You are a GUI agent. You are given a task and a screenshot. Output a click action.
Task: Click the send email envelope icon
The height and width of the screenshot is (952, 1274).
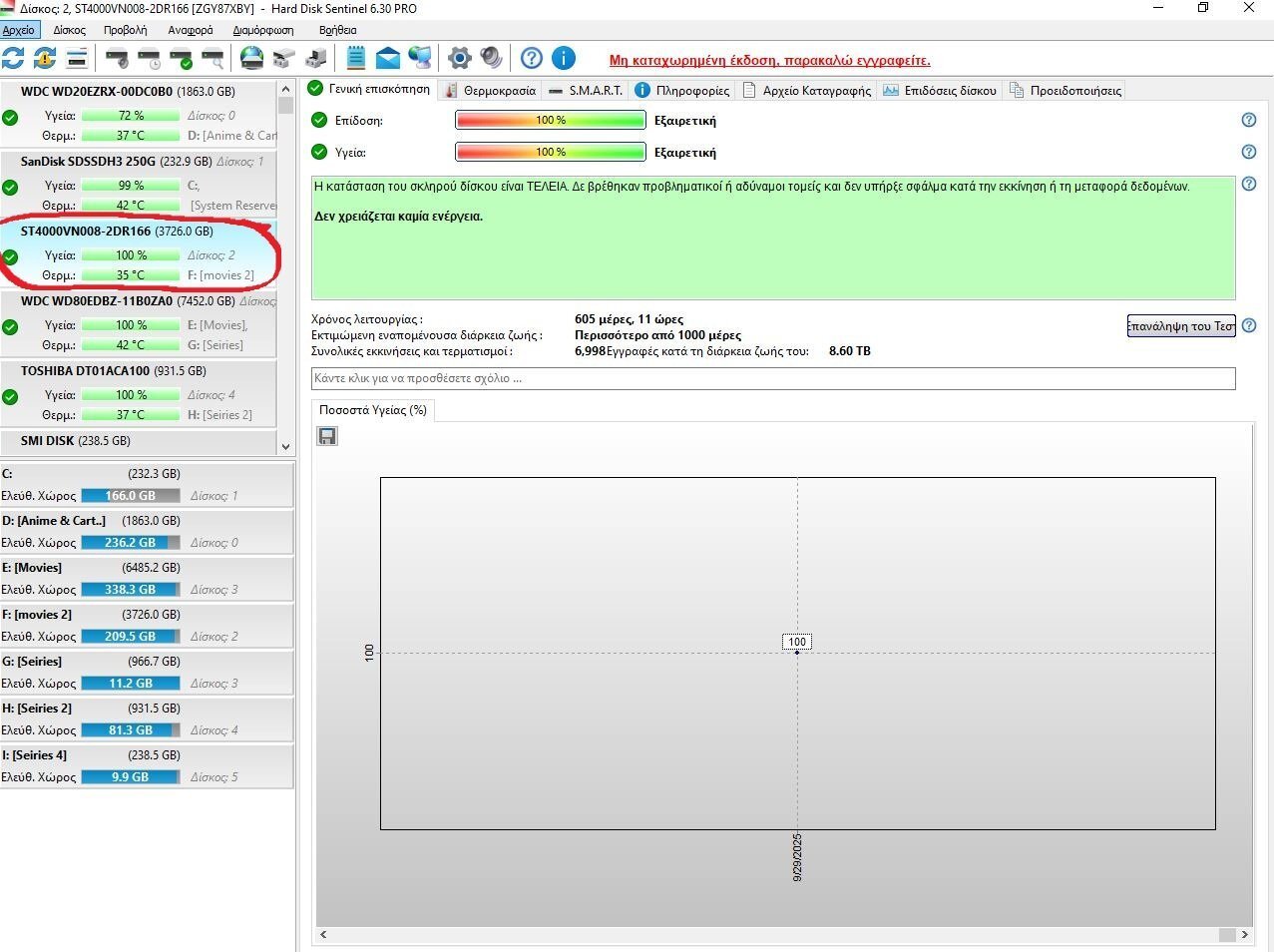387,58
